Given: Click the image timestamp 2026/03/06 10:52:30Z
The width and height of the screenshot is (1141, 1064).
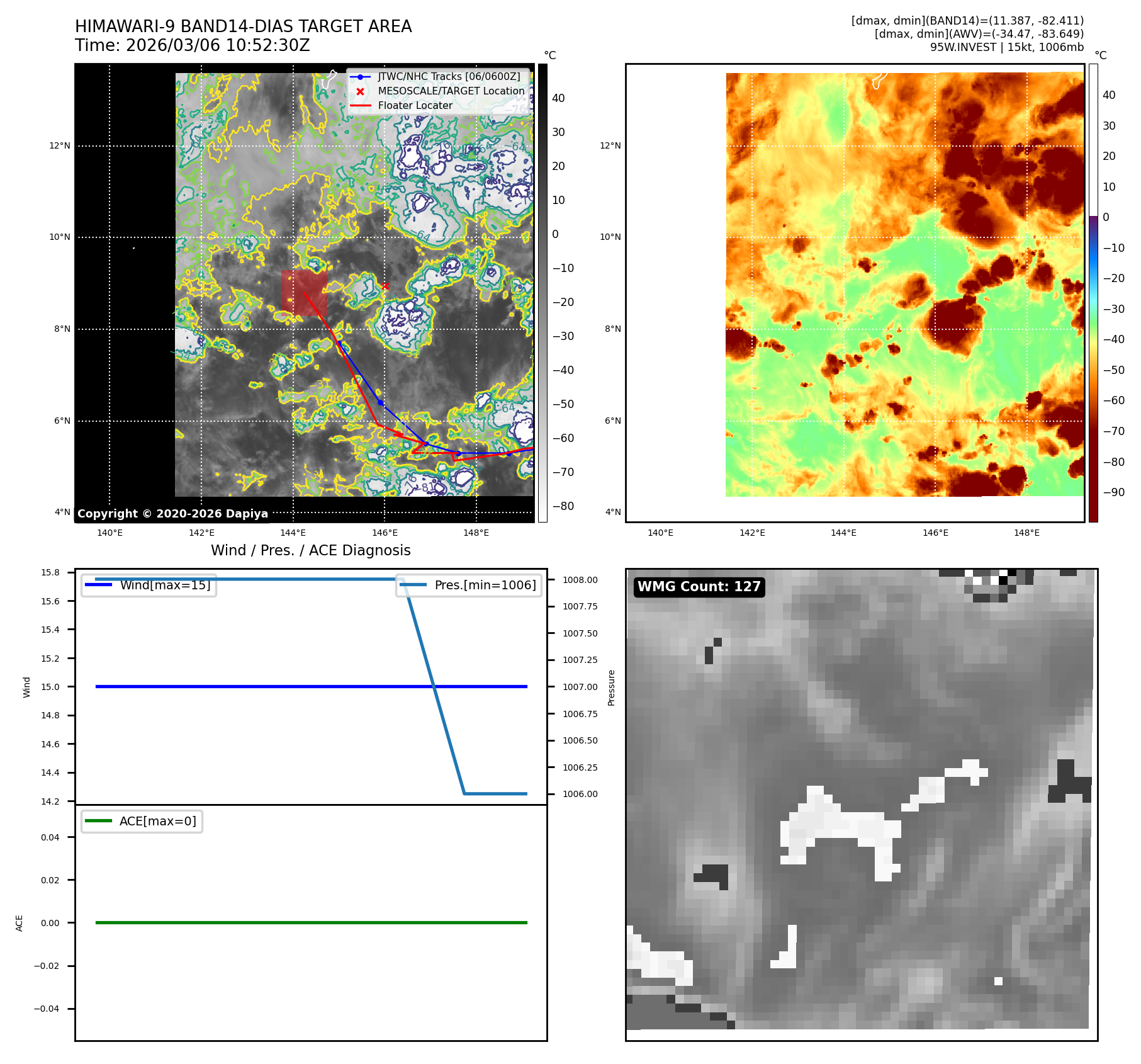Looking at the screenshot, I should (218, 45).
